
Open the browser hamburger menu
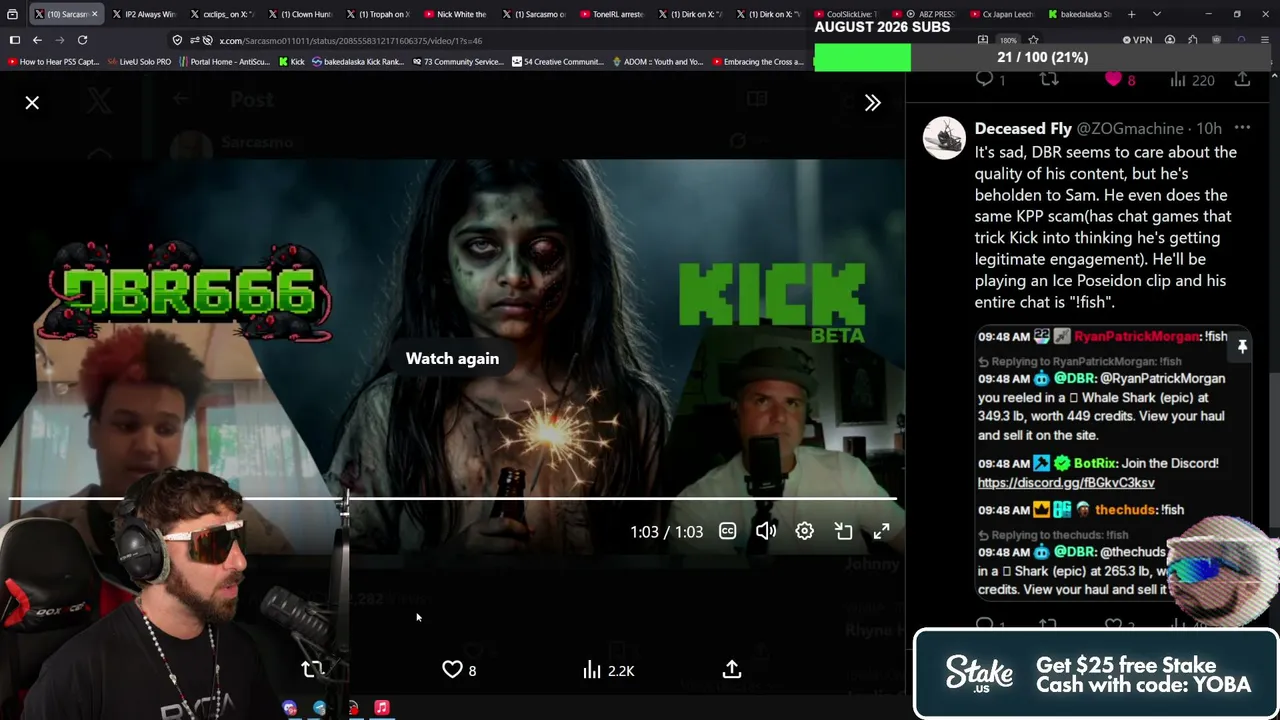tap(1265, 40)
